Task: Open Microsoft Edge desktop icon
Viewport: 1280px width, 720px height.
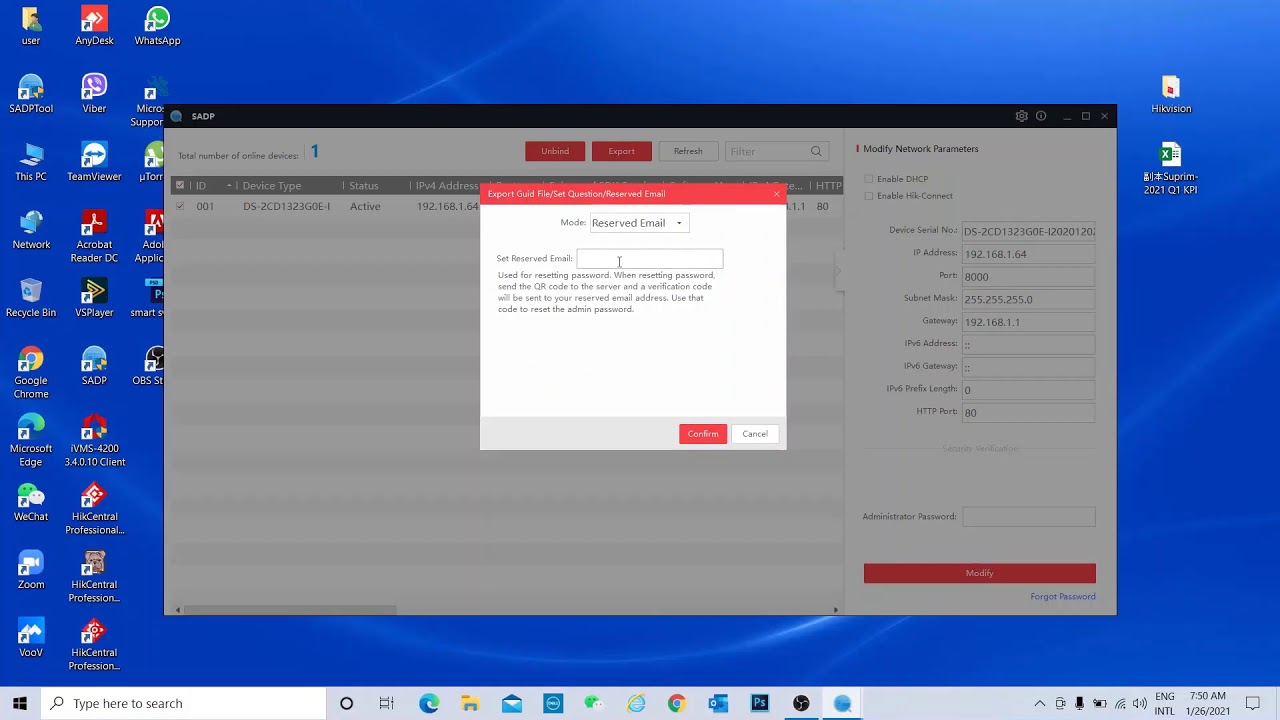Action: [31, 440]
